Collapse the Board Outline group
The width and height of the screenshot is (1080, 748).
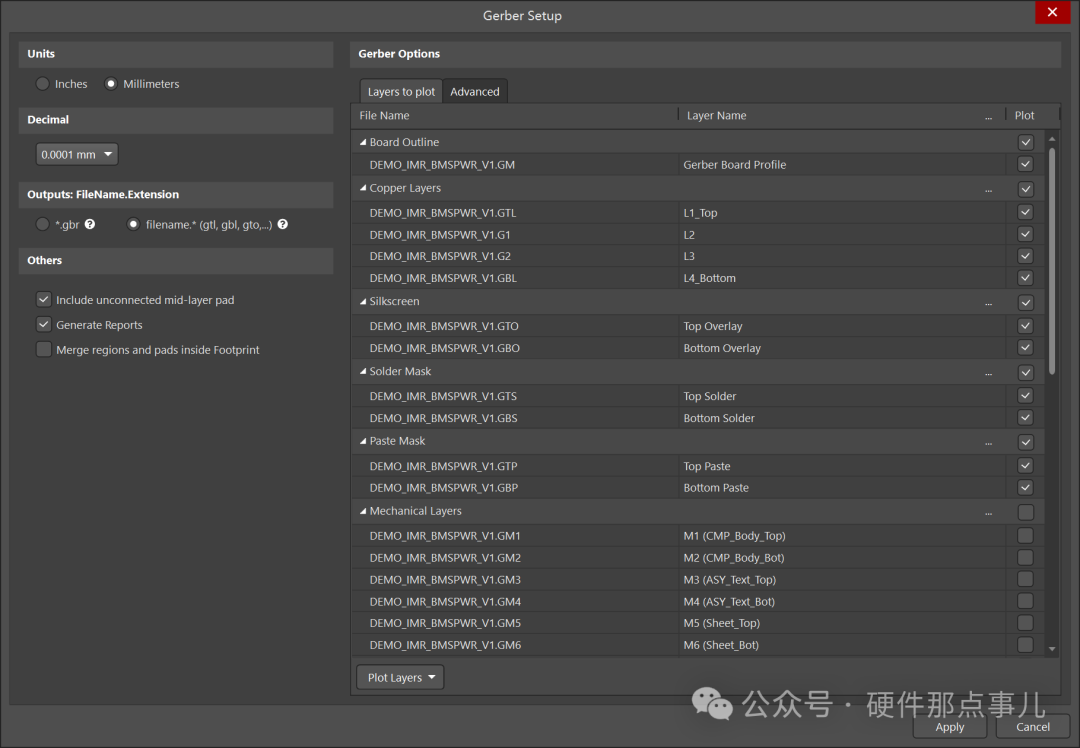point(363,142)
